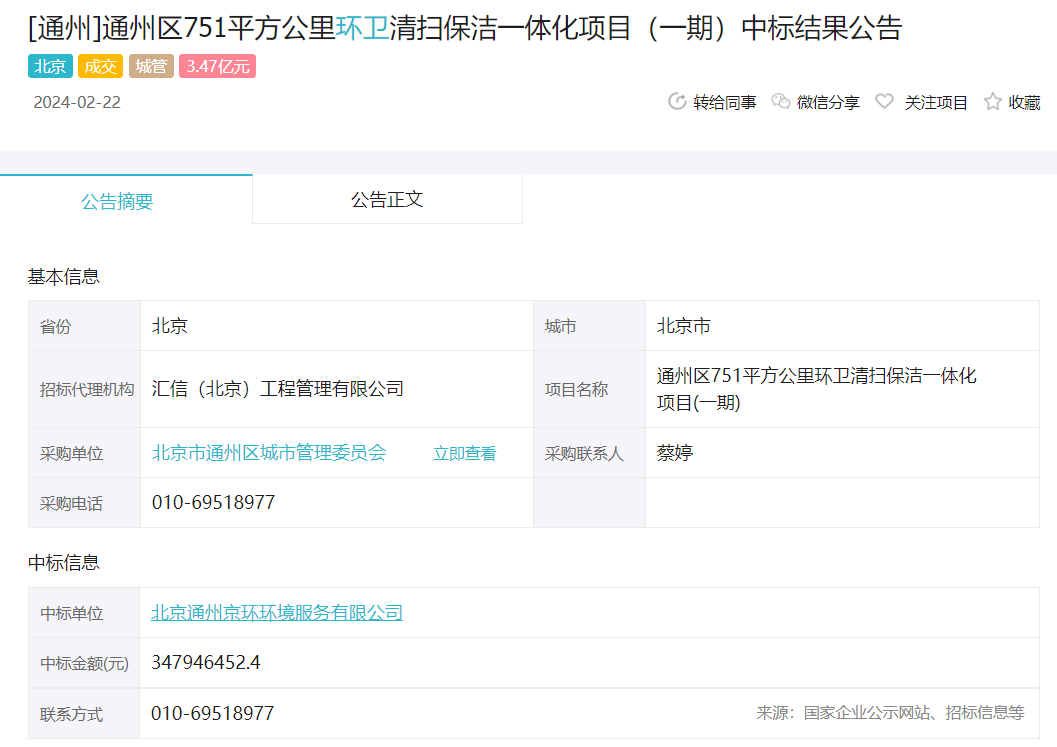Click the 北京 region tag
Image resolution: width=1057 pixels, height=747 pixels.
tap(51, 66)
